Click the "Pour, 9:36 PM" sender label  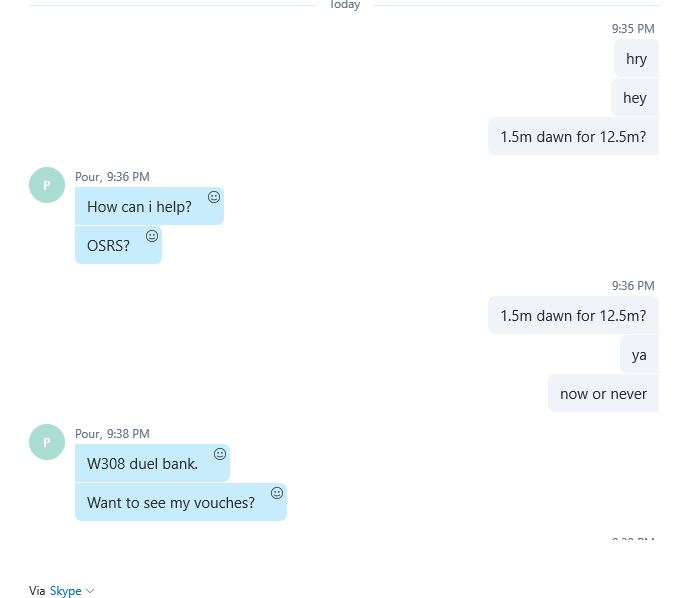112,177
